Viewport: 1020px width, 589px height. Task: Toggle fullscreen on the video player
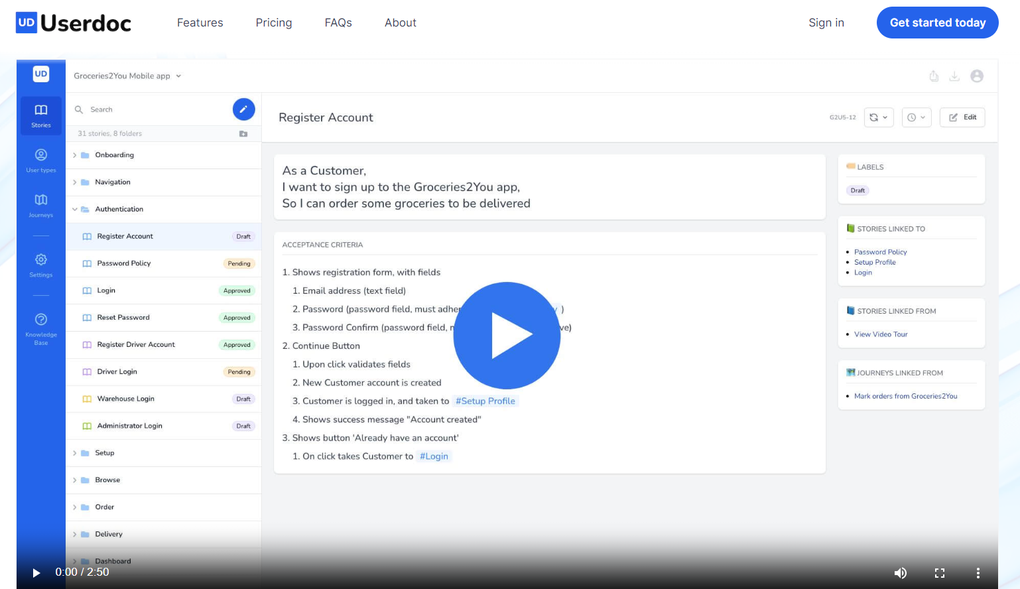pyautogui.click(x=939, y=573)
